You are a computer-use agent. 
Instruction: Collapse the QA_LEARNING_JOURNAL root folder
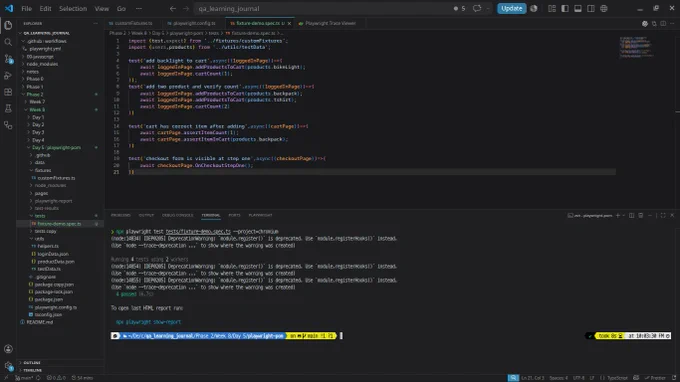46,33
